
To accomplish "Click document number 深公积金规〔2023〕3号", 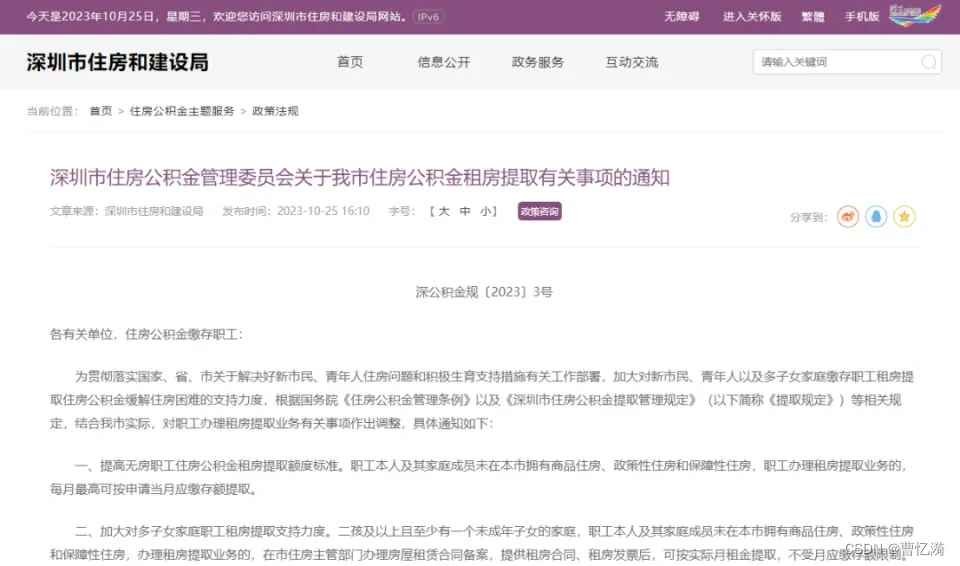I will click(x=484, y=292).
